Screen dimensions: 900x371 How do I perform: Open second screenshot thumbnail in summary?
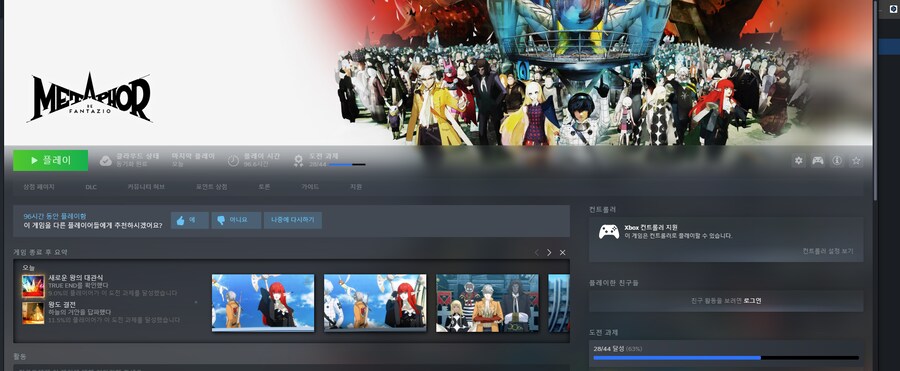pyautogui.click(x=375, y=303)
